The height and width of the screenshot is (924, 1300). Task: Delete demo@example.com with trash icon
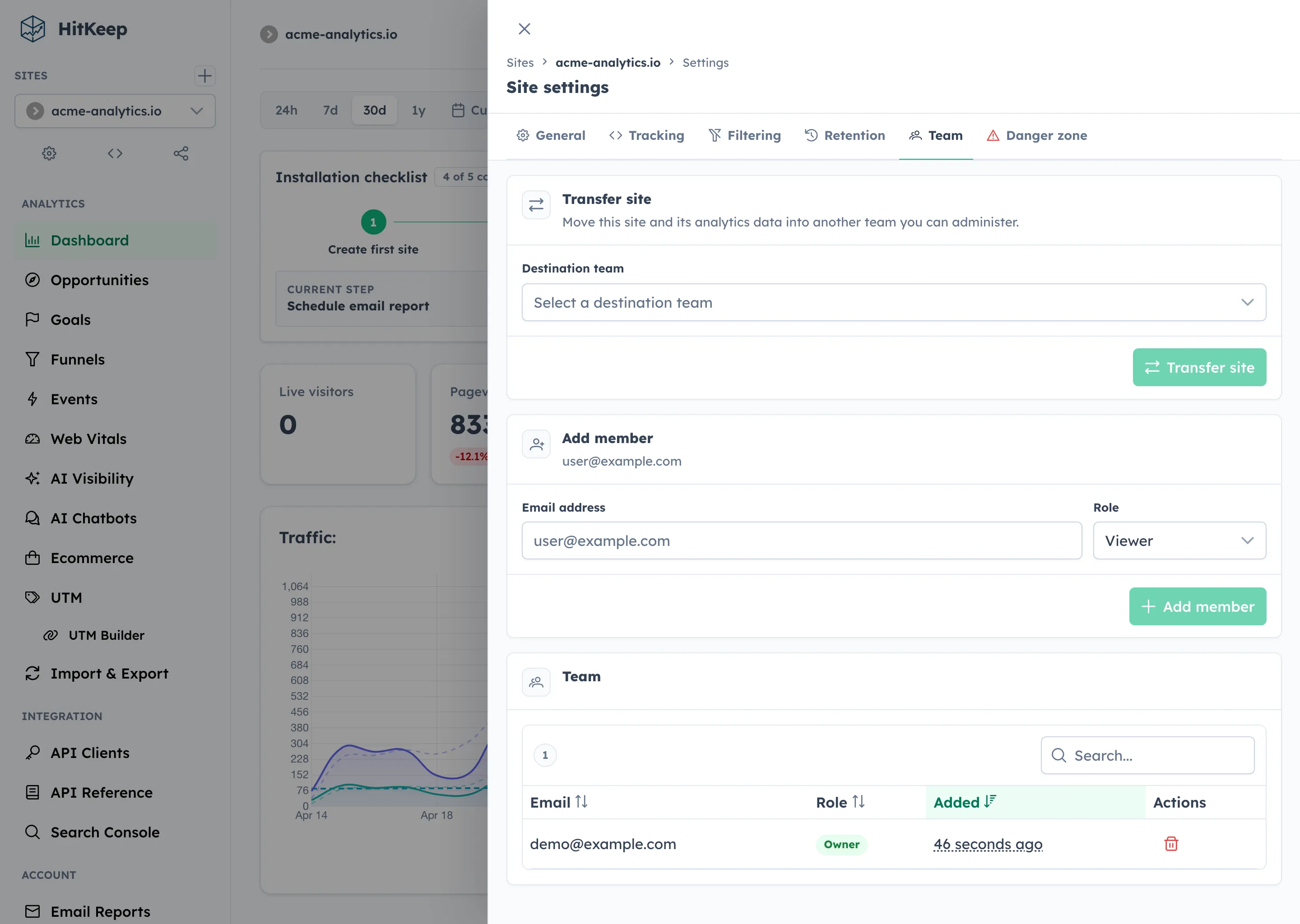click(1171, 844)
